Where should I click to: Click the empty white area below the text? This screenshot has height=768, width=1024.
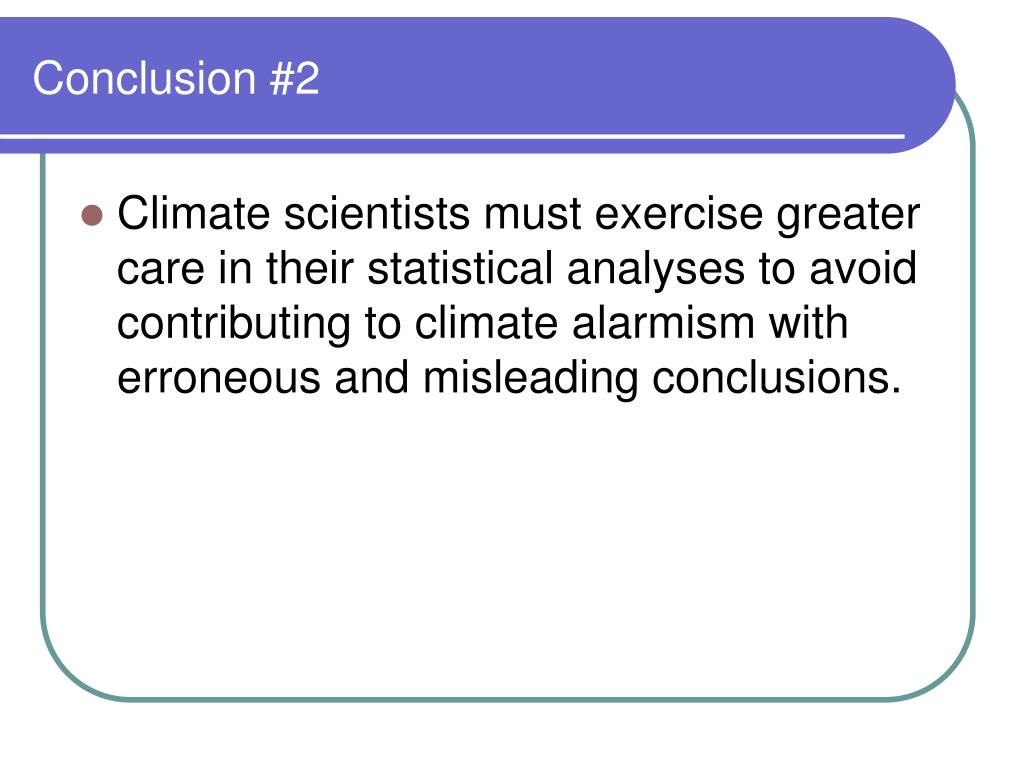pyautogui.click(x=509, y=542)
